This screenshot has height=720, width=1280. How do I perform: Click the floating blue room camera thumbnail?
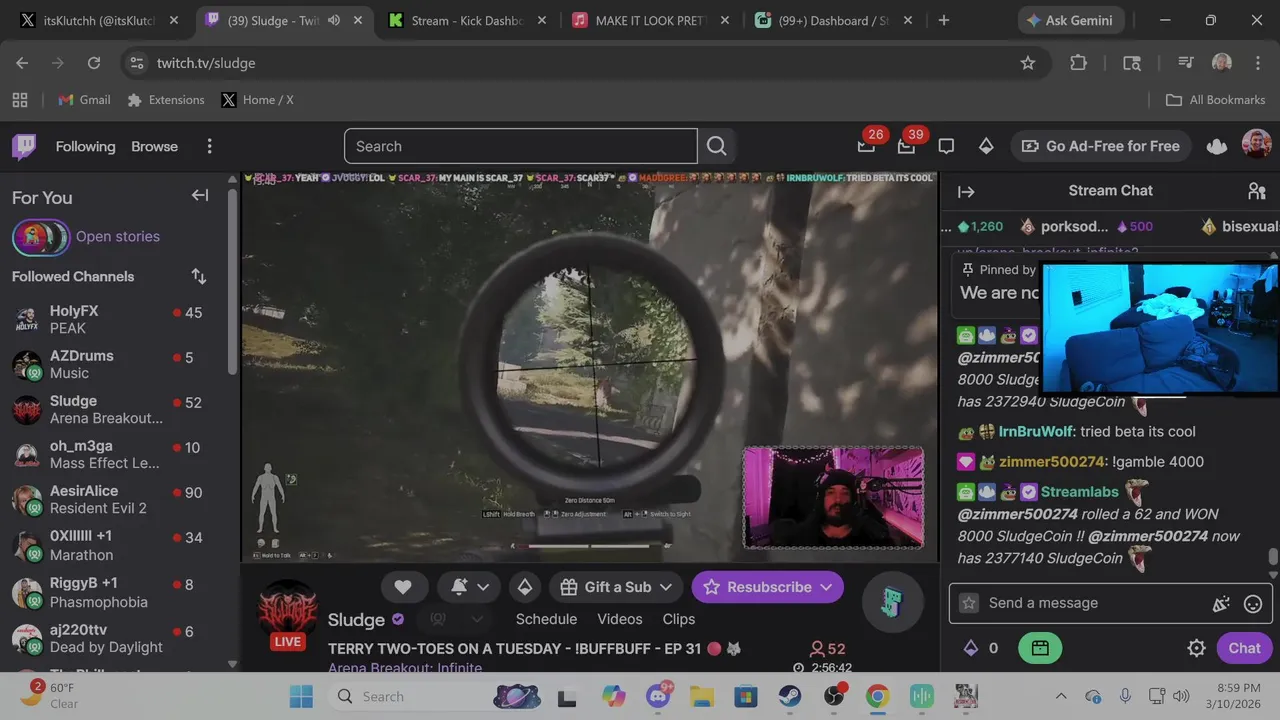pos(1160,328)
